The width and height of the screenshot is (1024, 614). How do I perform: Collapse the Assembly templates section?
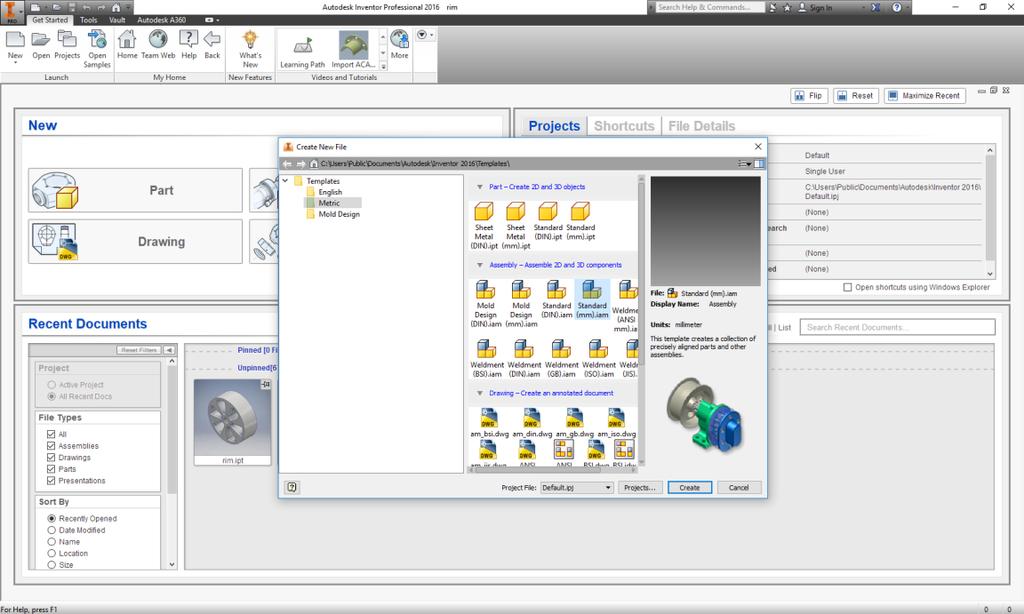coord(480,265)
